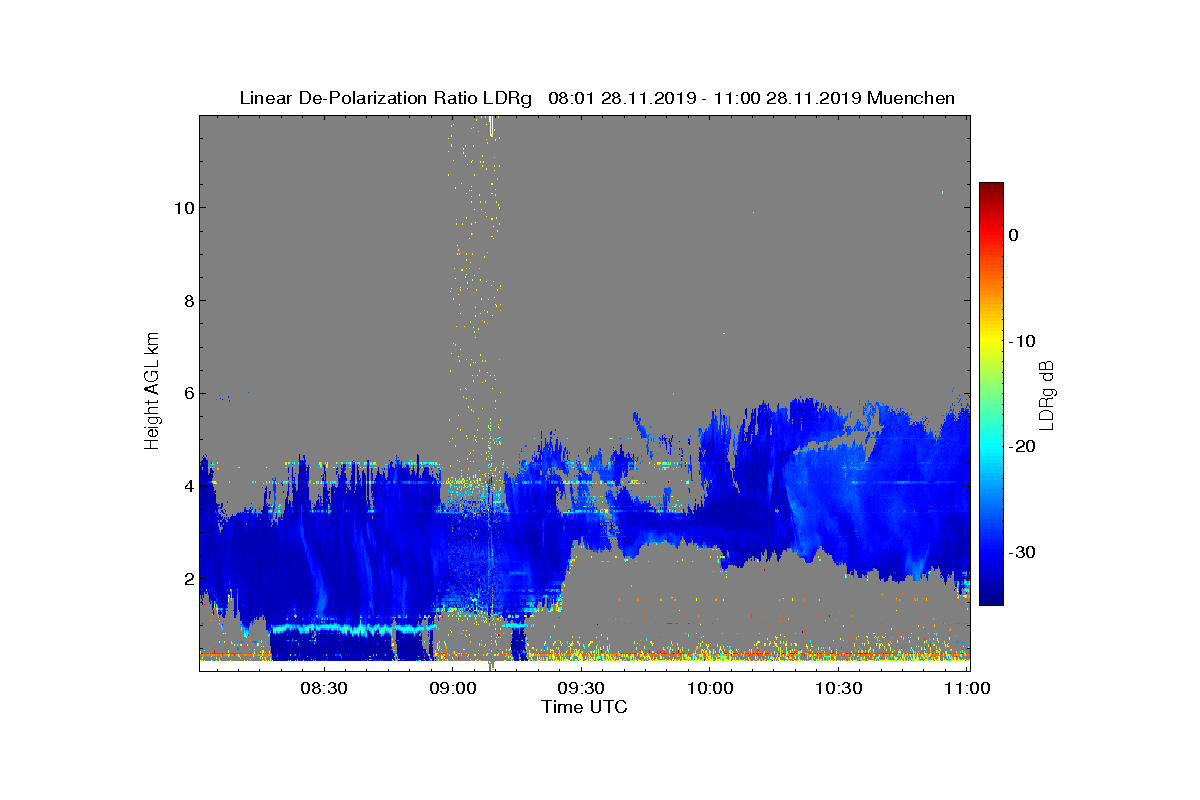The width and height of the screenshot is (1200, 800).
Task: Click the 10:30 time tick label
Action: tap(838, 688)
